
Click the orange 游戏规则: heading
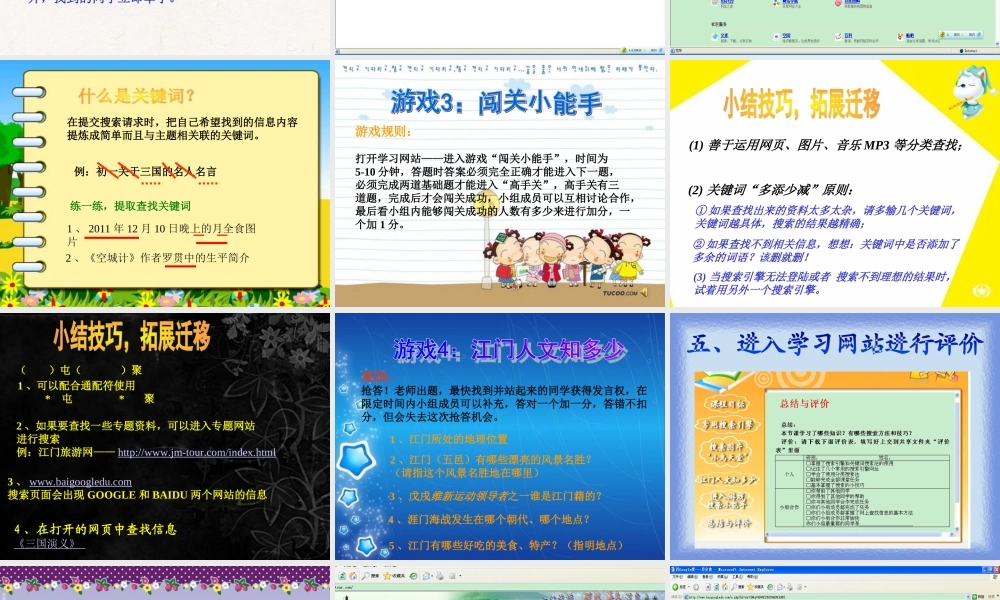coord(383,131)
